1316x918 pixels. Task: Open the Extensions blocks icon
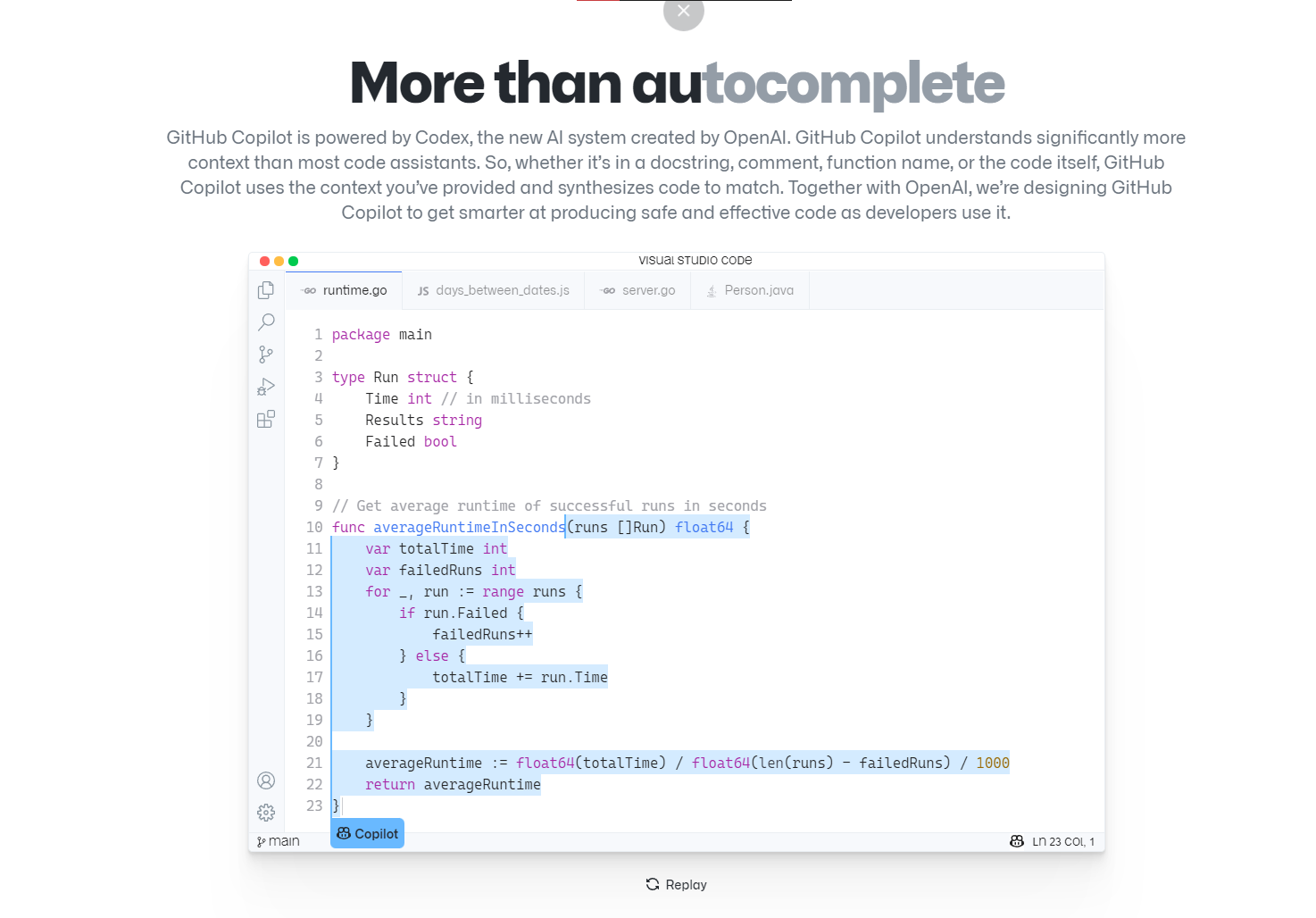266,419
